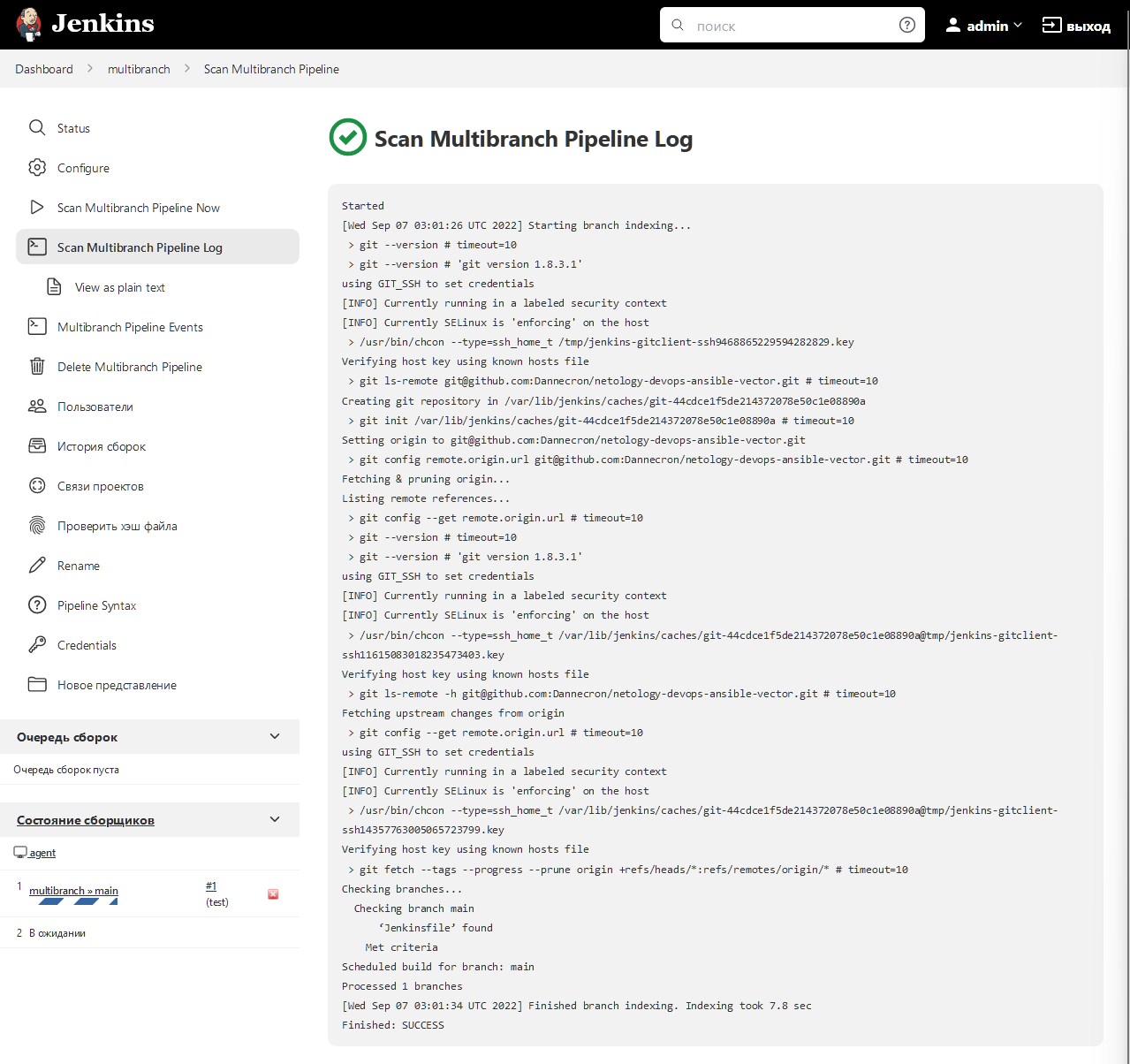Open Credentials using the key icon
Viewport: 1130px width, 1064px height.
click(x=36, y=644)
